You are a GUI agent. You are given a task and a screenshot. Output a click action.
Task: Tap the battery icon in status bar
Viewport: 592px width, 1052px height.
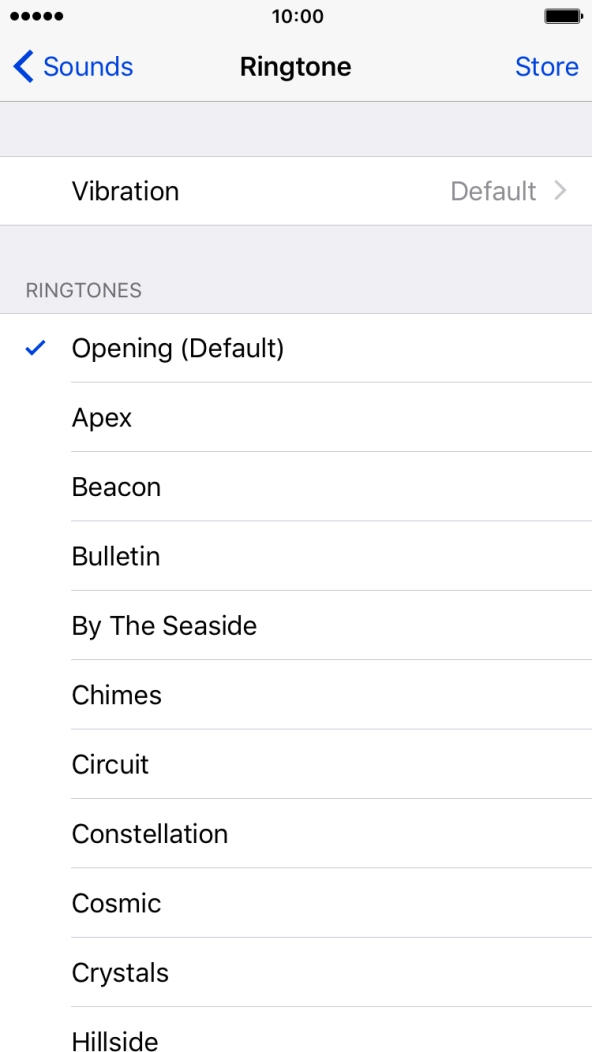tap(565, 16)
